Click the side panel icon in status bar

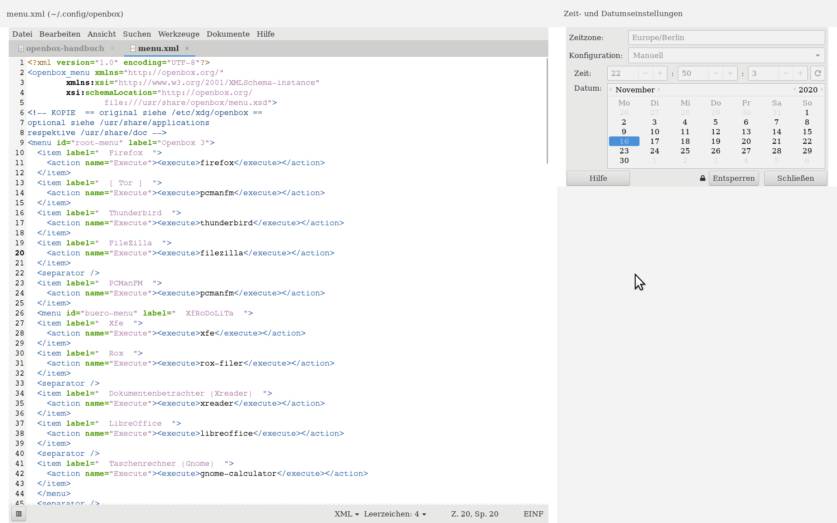coord(19,514)
